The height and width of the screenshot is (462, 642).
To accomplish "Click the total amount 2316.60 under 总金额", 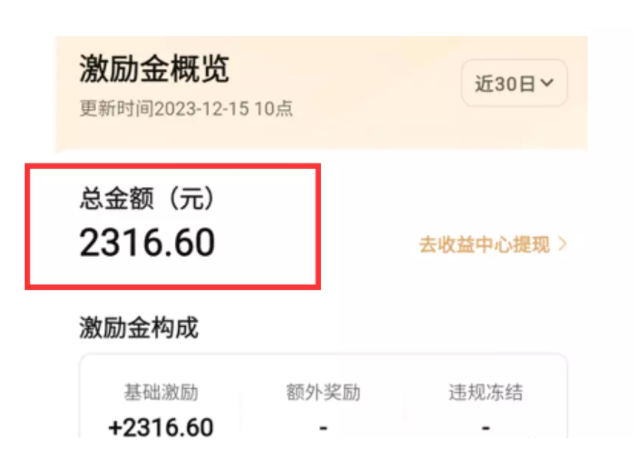I will pyautogui.click(x=147, y=243).
